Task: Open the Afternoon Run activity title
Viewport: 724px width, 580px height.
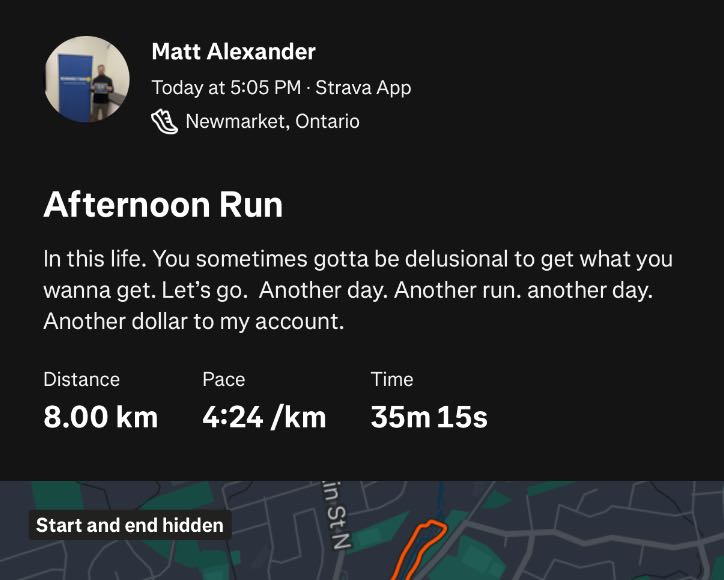Action: click(x=163, y=205)
